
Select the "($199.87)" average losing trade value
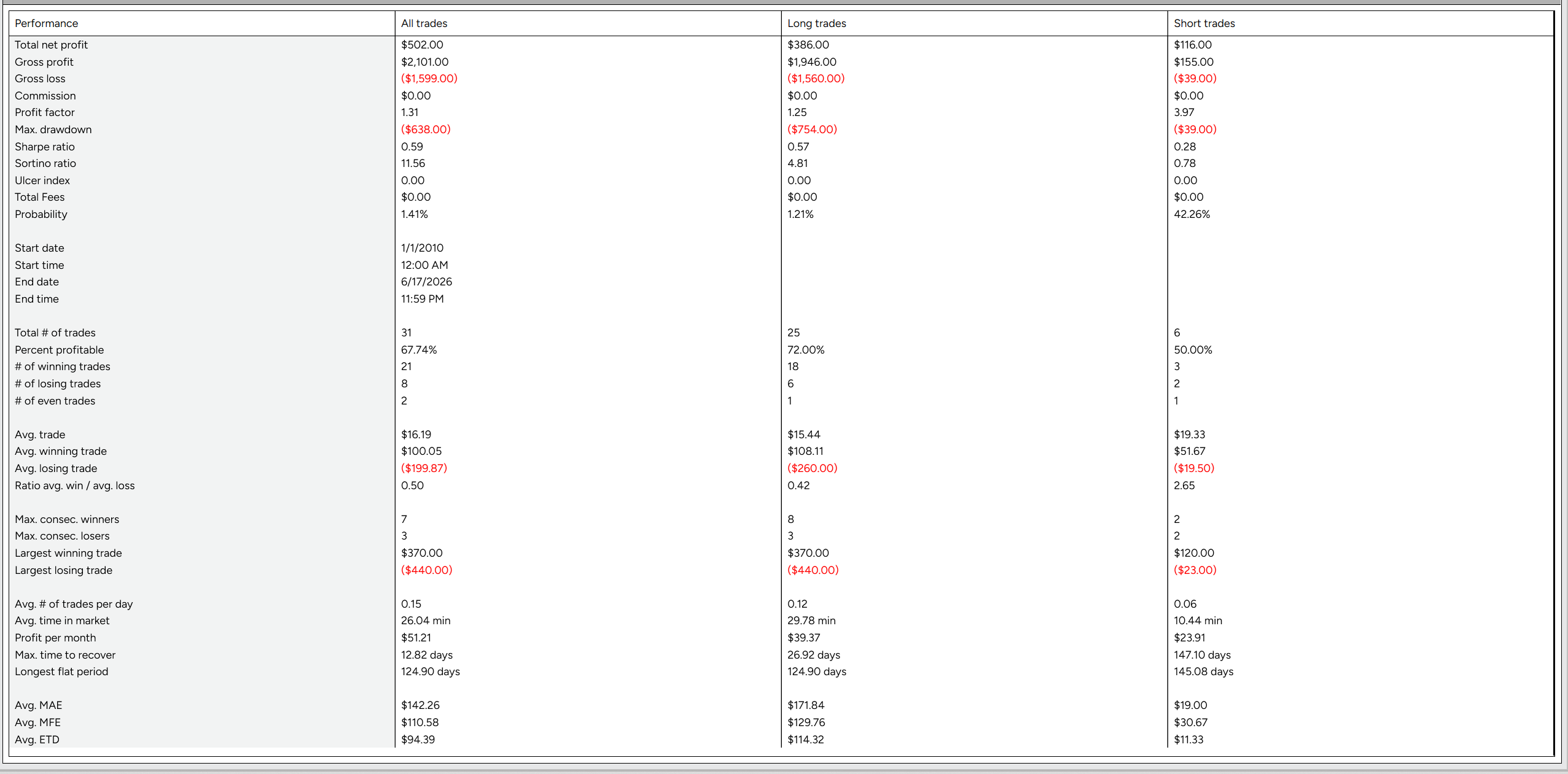[x=424, y=468]
